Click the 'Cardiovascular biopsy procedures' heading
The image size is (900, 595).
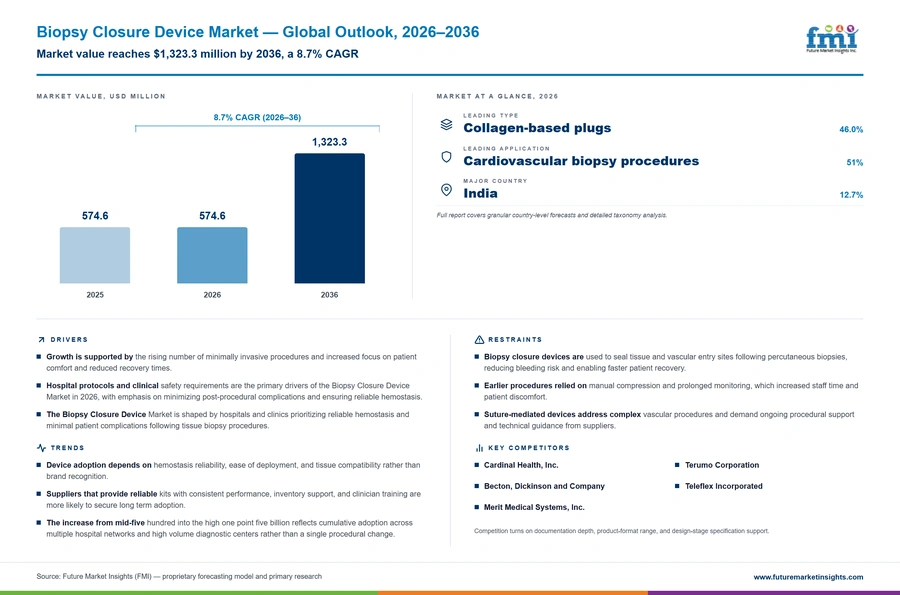581,161
